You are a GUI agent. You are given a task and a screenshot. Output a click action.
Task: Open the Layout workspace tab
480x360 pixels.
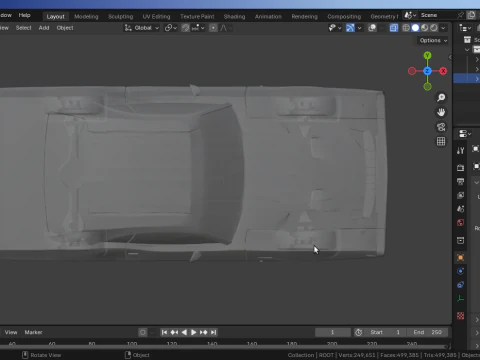[55, 16]
